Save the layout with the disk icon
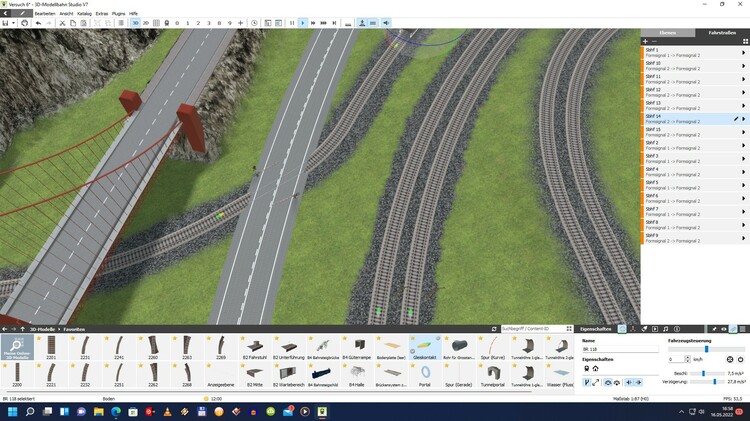 (5, 23)
